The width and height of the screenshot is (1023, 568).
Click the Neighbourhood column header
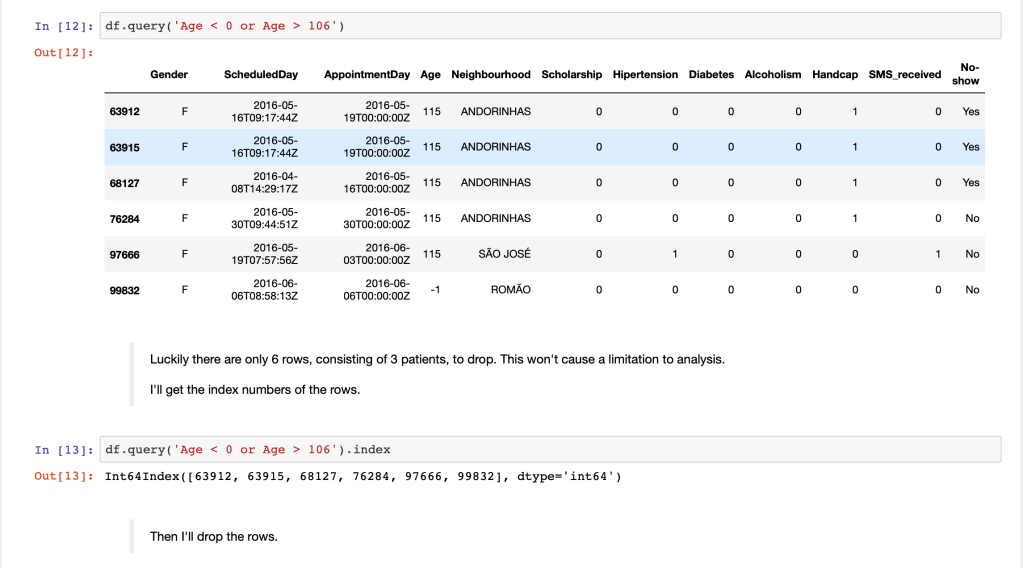click(491, 75)
